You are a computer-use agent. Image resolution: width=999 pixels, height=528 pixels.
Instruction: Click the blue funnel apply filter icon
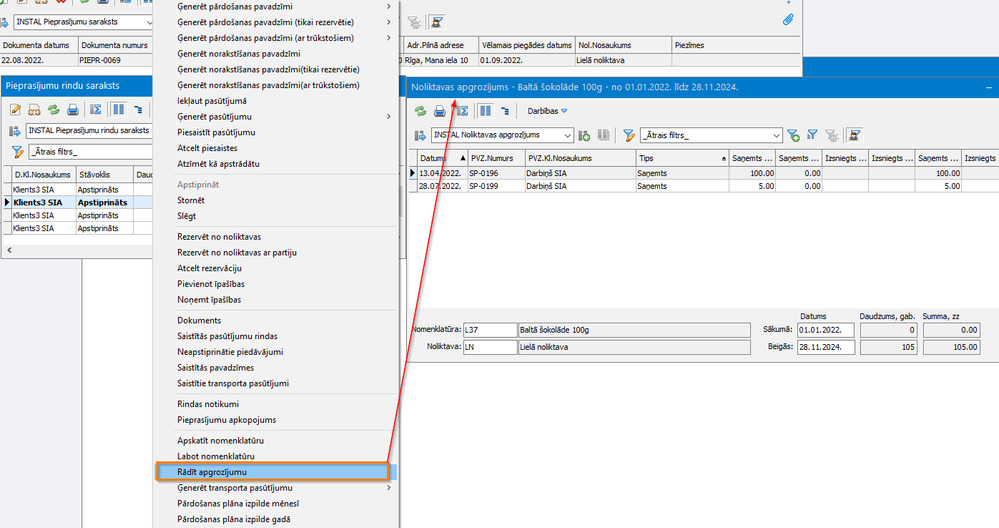pos(812,135)
